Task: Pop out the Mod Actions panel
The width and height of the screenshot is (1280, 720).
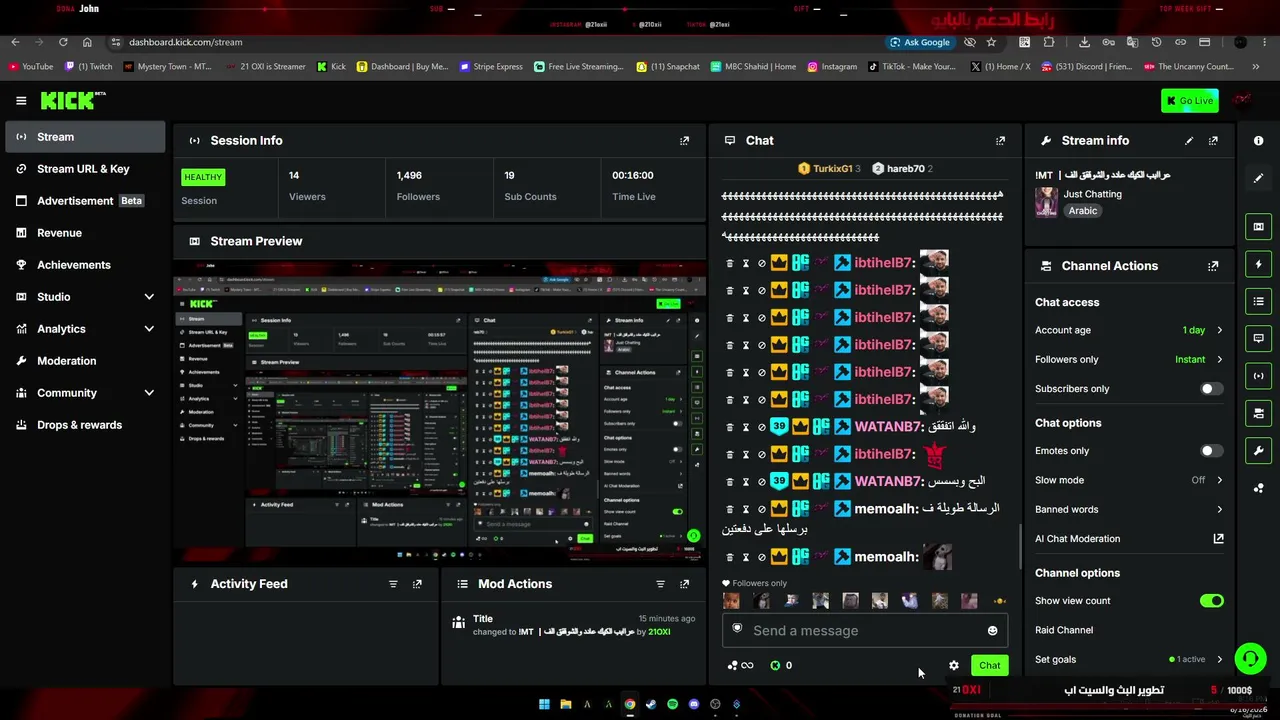Action: click(x=684, y=584)
